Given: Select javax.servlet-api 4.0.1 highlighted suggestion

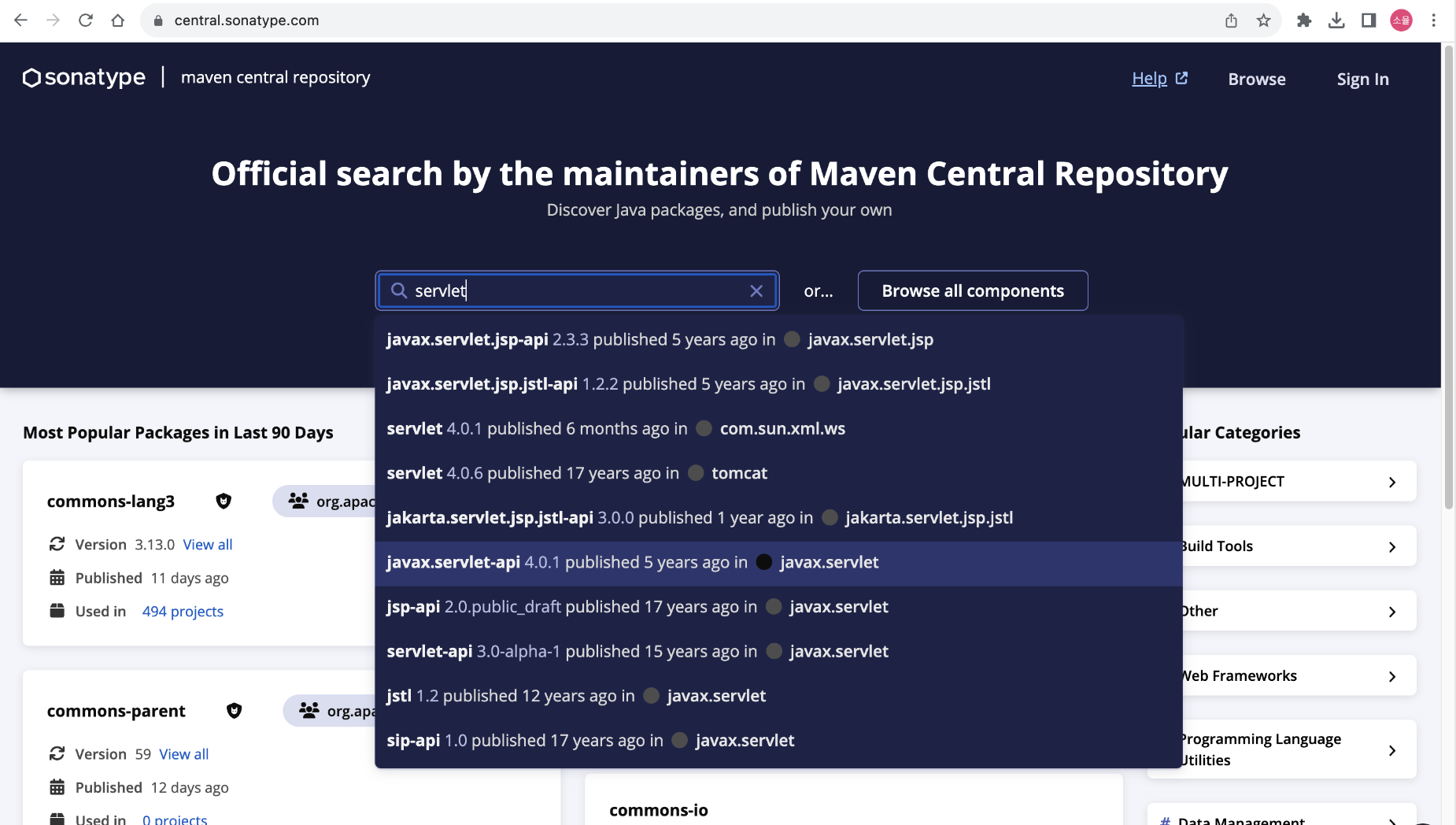Looking at the screenshot, I should point(778,562).
